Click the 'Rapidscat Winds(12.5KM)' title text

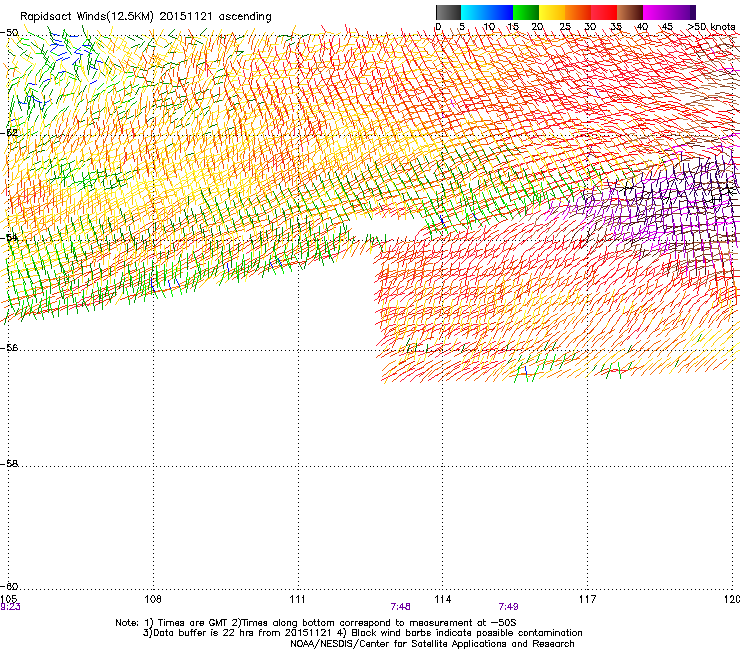click(x=87, y=17)
